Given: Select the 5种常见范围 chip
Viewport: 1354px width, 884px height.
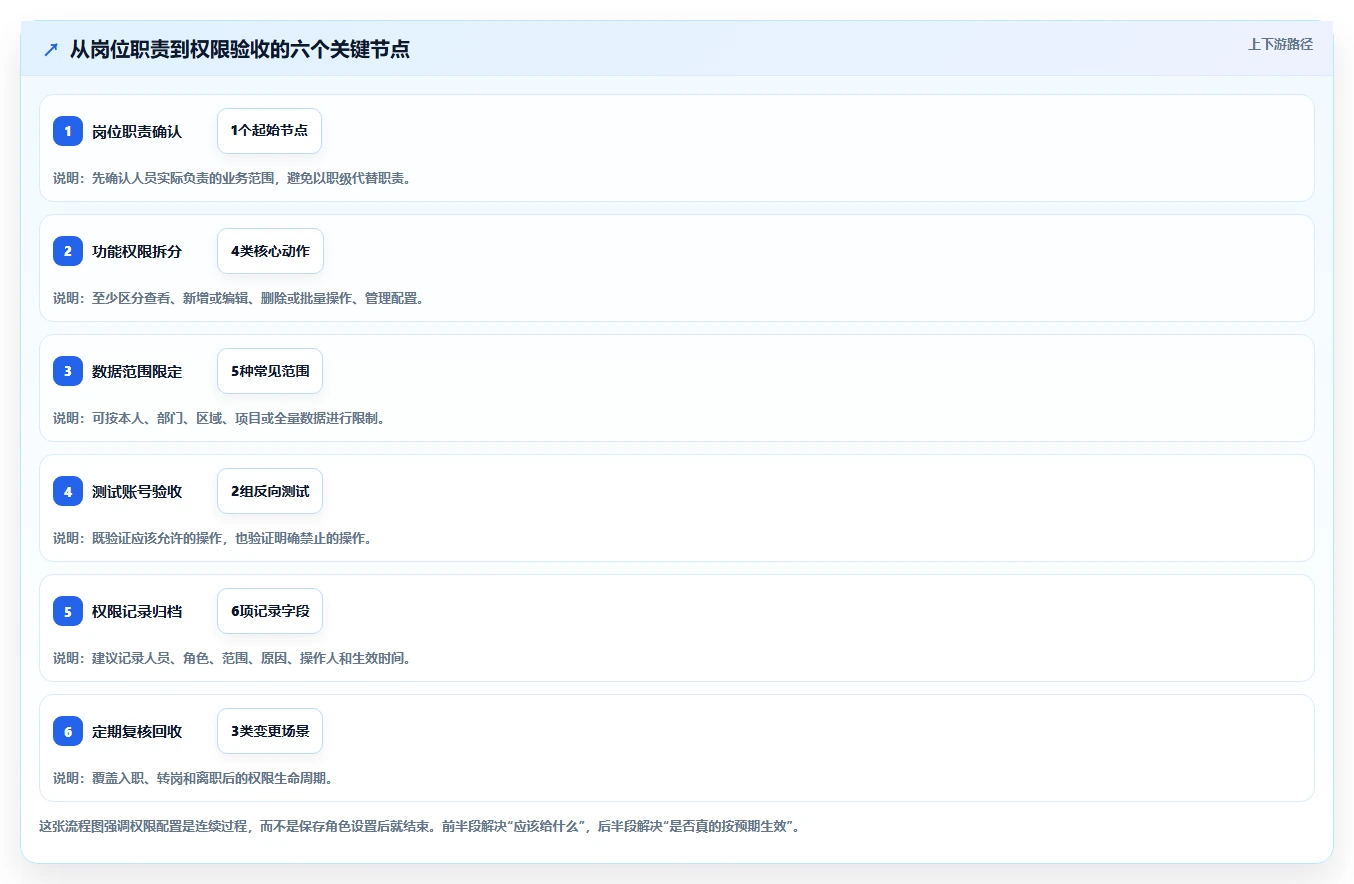Looking at the screenshot, I should tap(270, 371).
